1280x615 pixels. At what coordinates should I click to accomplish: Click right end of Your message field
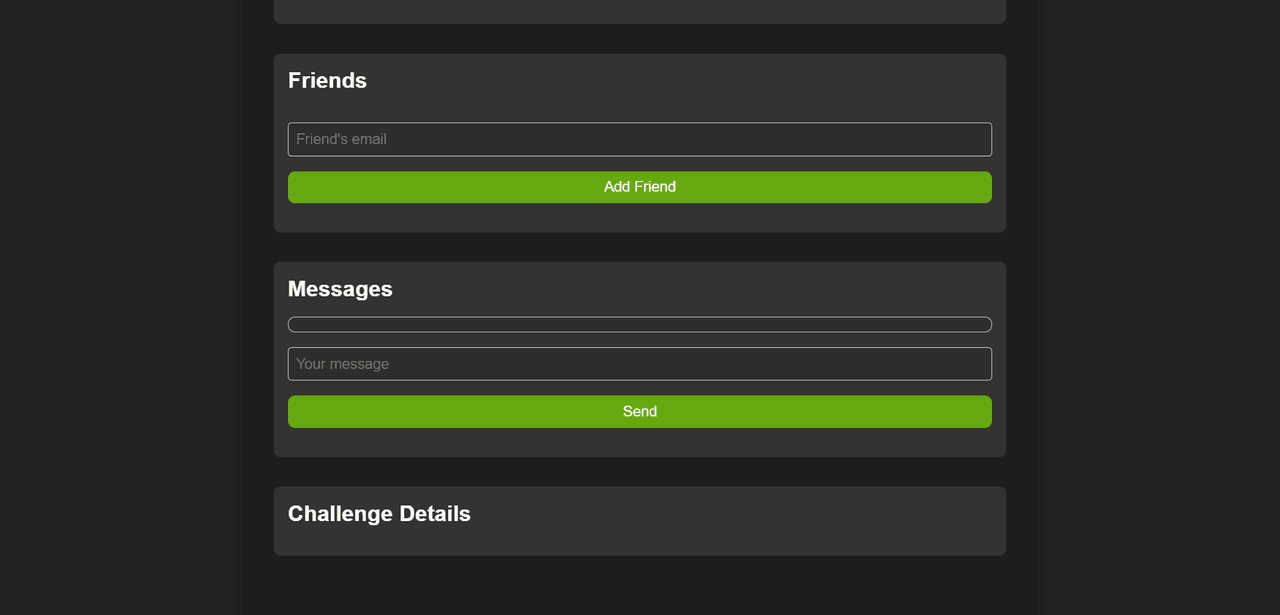(x=975, y=364)
